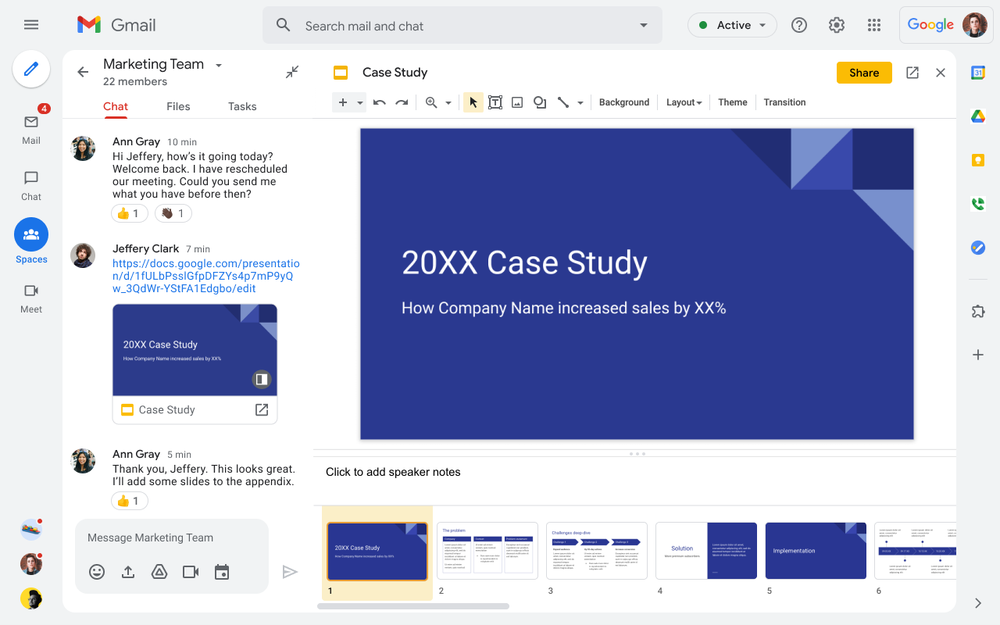Screen dimensions: 1000x625
Task: Click the video meeting icon in message box
Action: [x=190, y=572]
